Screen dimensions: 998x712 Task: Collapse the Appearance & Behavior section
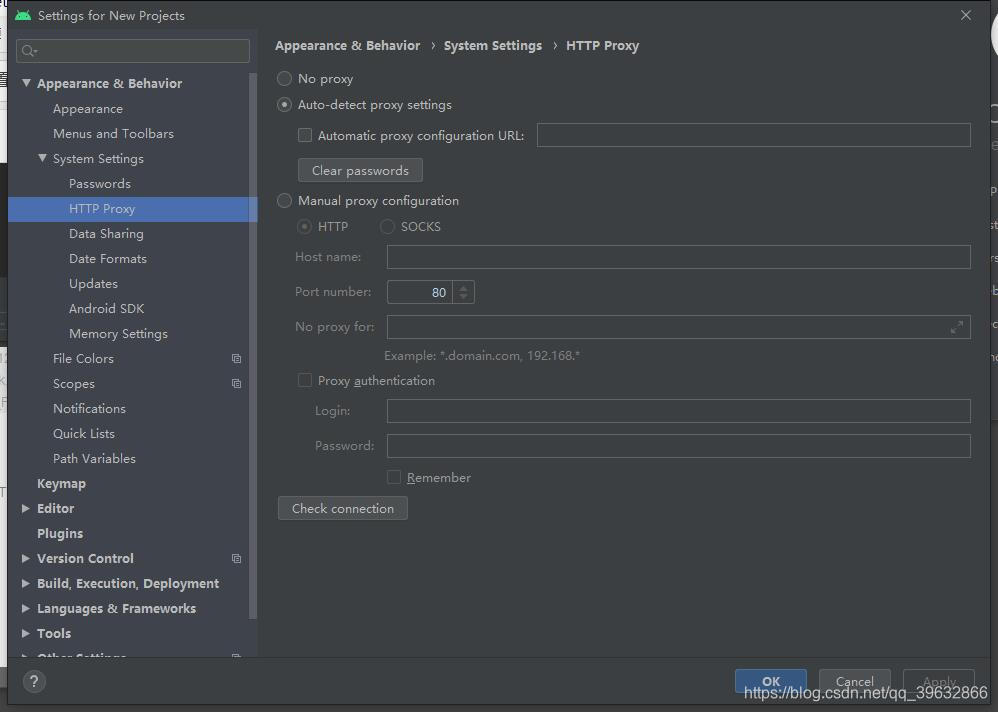tap(26, 83)
